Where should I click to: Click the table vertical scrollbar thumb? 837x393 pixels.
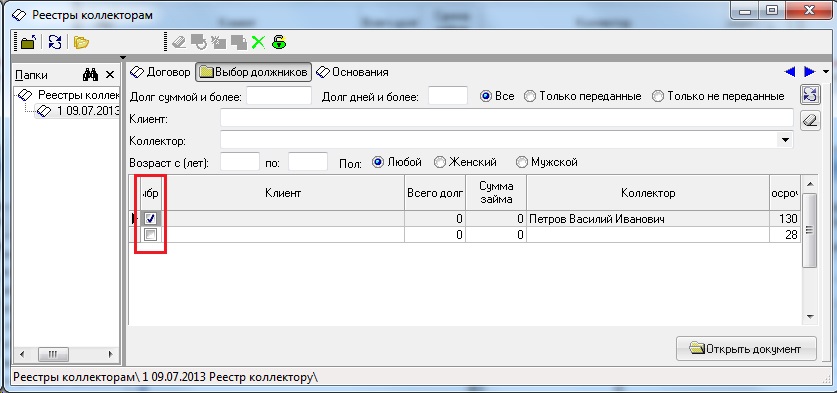tap(810, 230)
